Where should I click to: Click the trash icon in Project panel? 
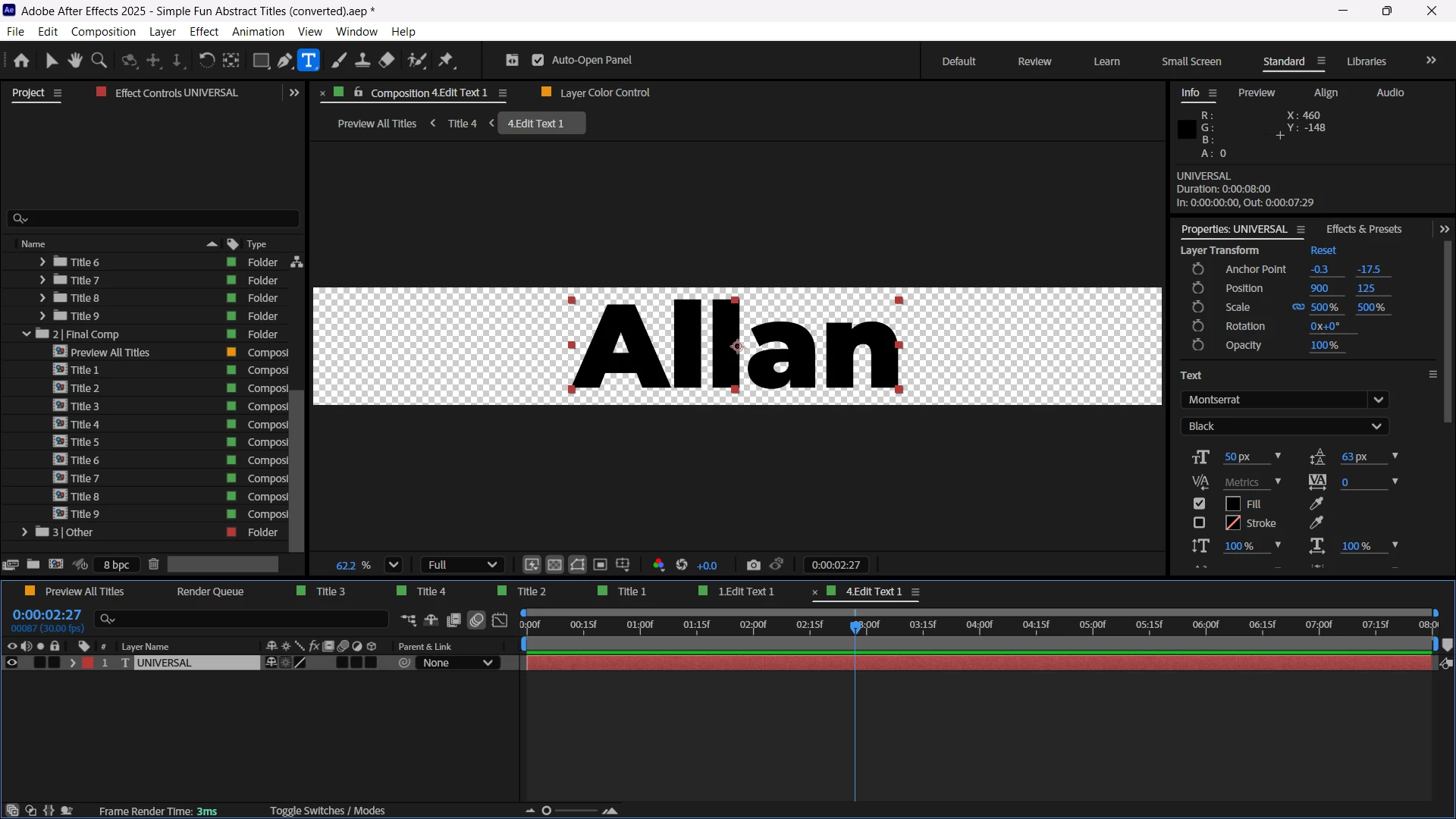154,564
